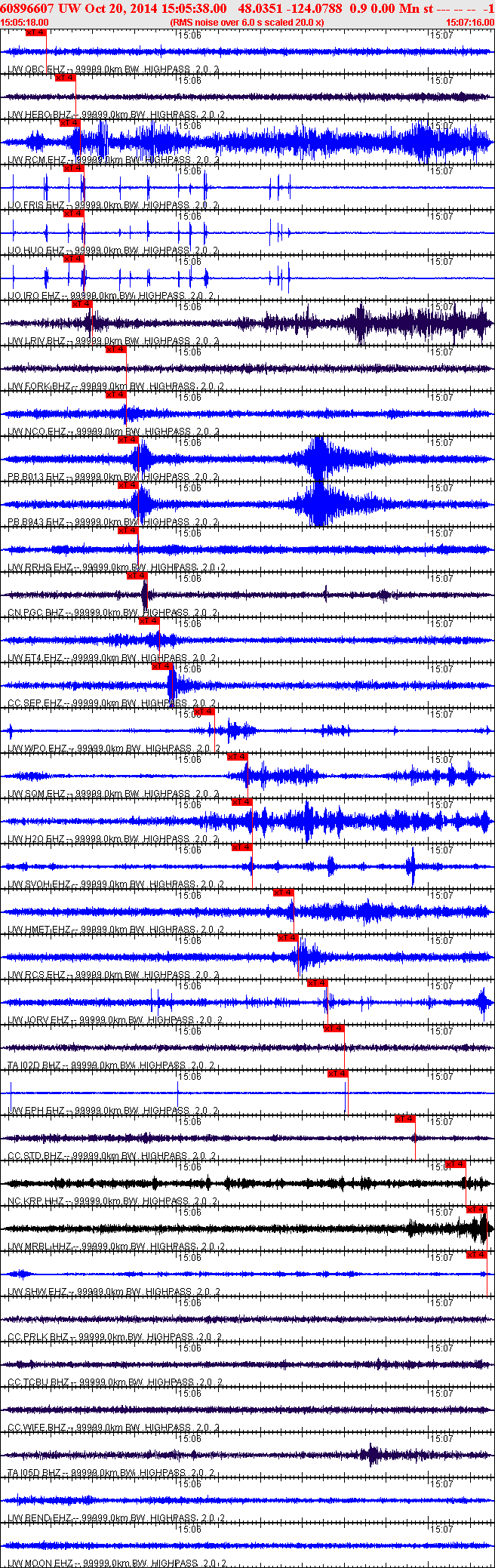Screen dimensions: 495x1568
Task: Select the CC SEP EHZ station label
Action: pos(35,703)
